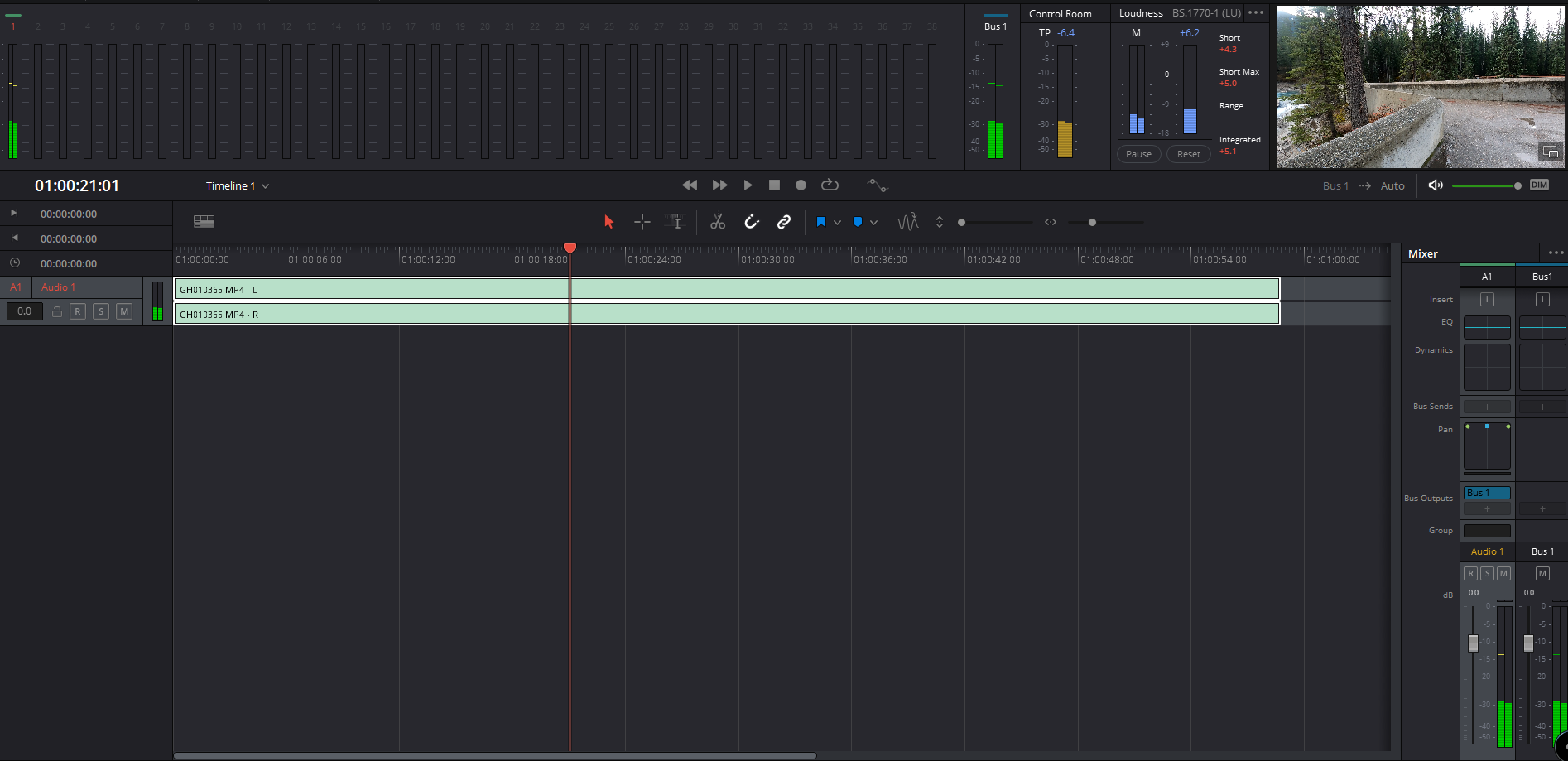Adjust the vertical zoom slider handle

[961, 222]
